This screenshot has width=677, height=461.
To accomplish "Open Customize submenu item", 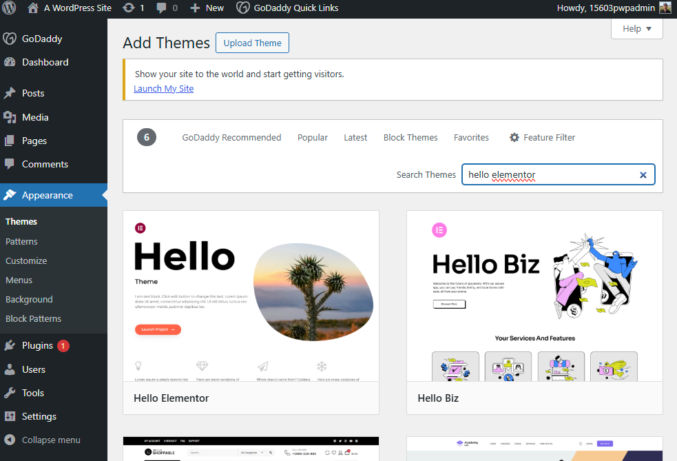I will tap(26, 261).
